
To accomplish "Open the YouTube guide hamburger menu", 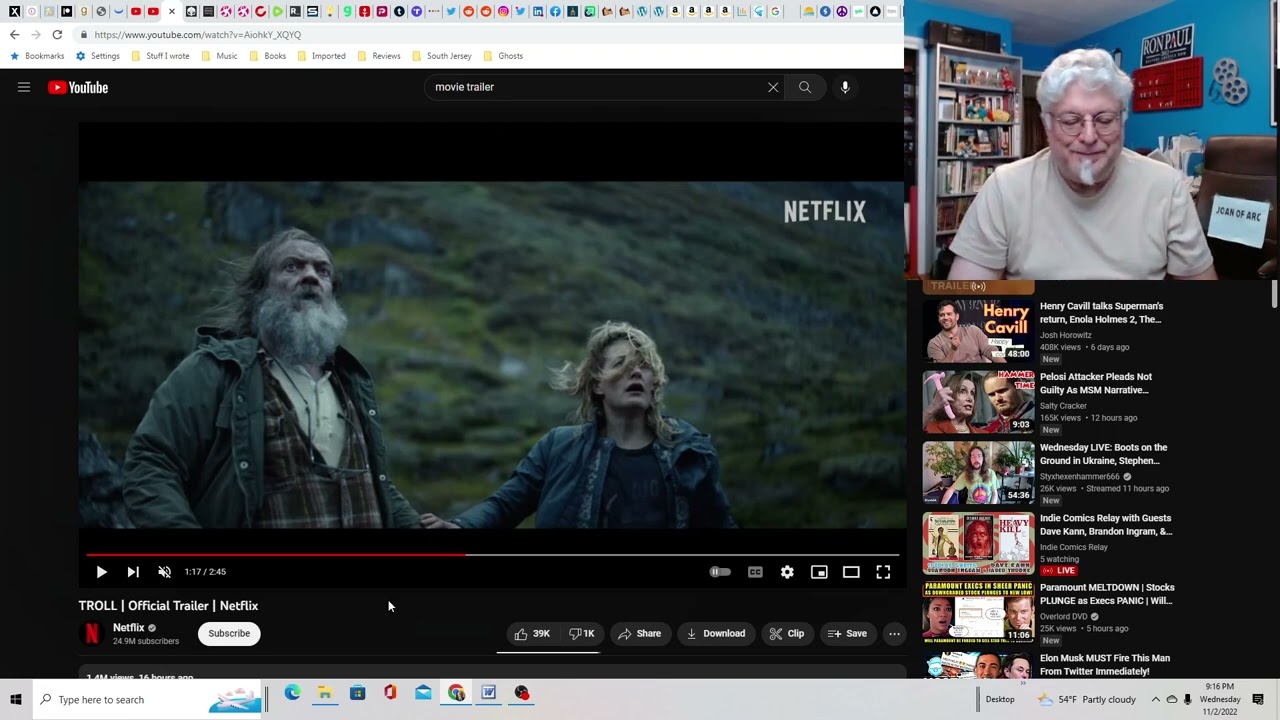I will [x=24, y=87].
